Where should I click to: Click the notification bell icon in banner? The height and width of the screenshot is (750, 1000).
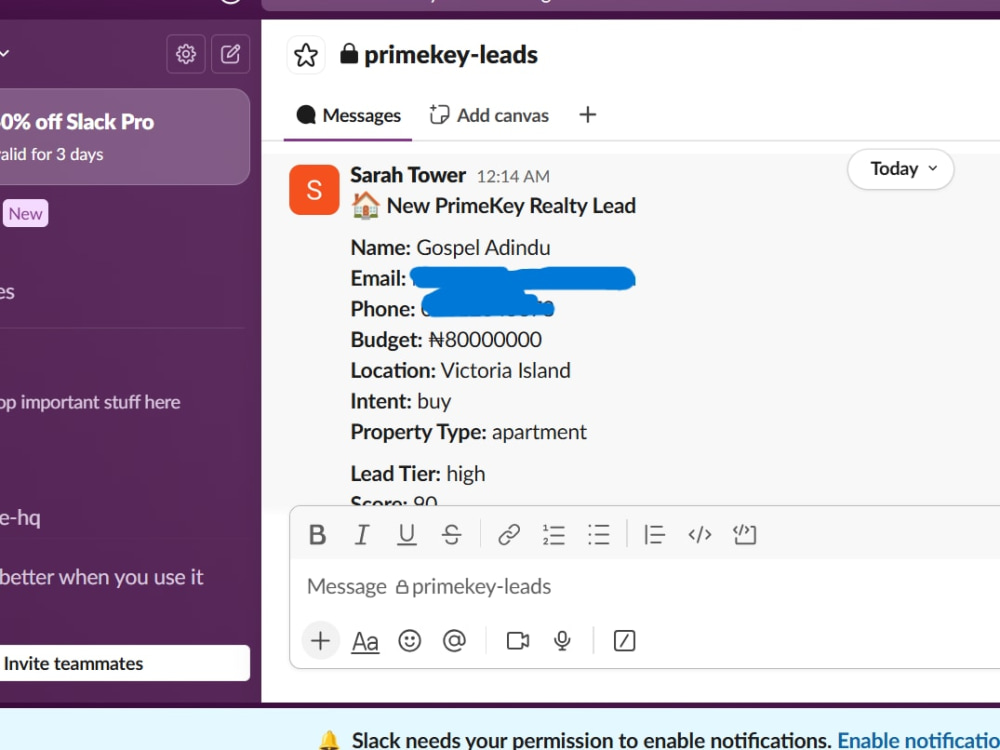[x=329, y=740]
